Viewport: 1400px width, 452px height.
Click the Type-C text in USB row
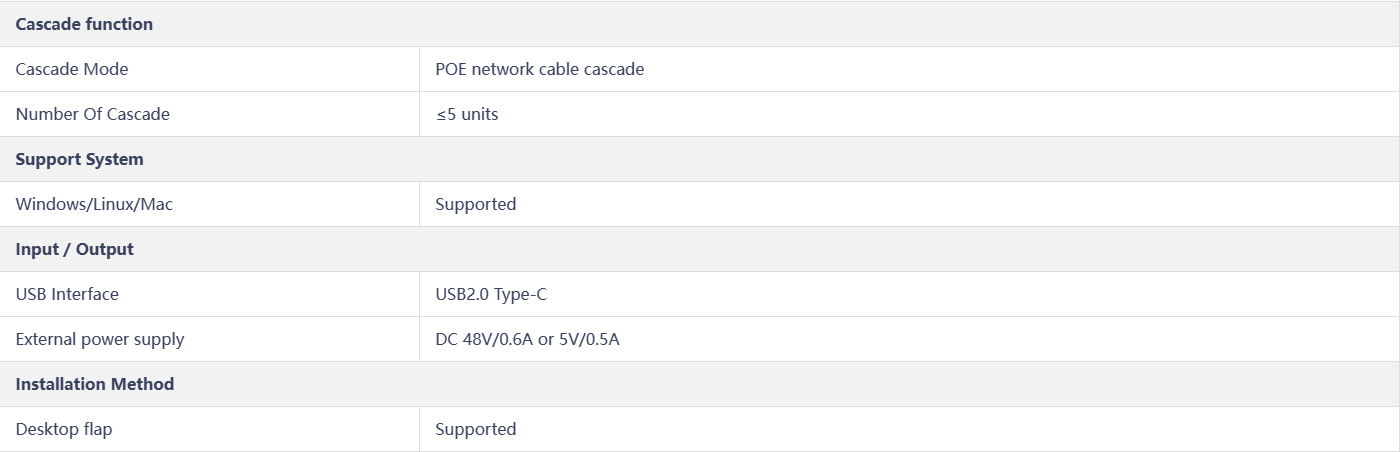pos(520,294)
